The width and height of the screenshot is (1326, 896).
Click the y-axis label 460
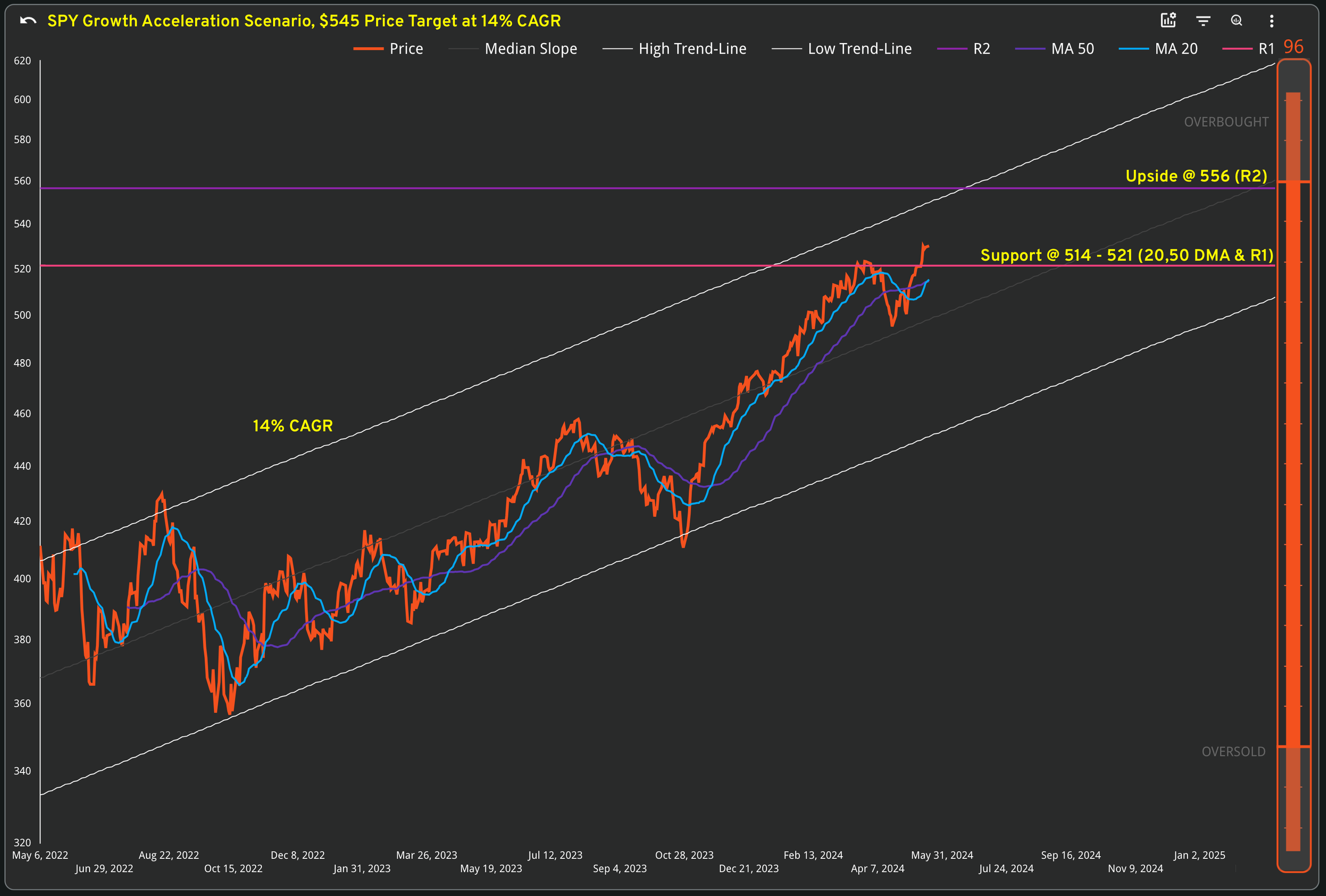[22, 413]
